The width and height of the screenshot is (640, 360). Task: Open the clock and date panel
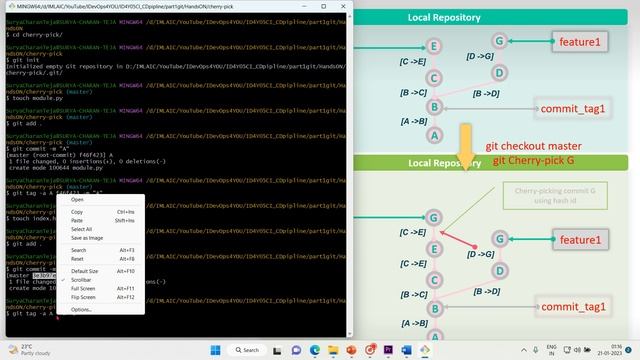point(610,350)
